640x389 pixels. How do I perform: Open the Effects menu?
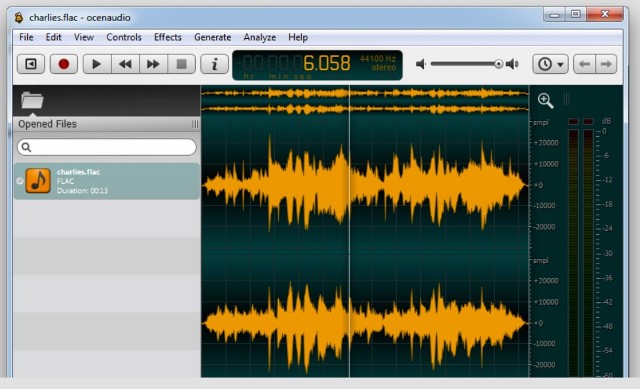pos(167,37)
